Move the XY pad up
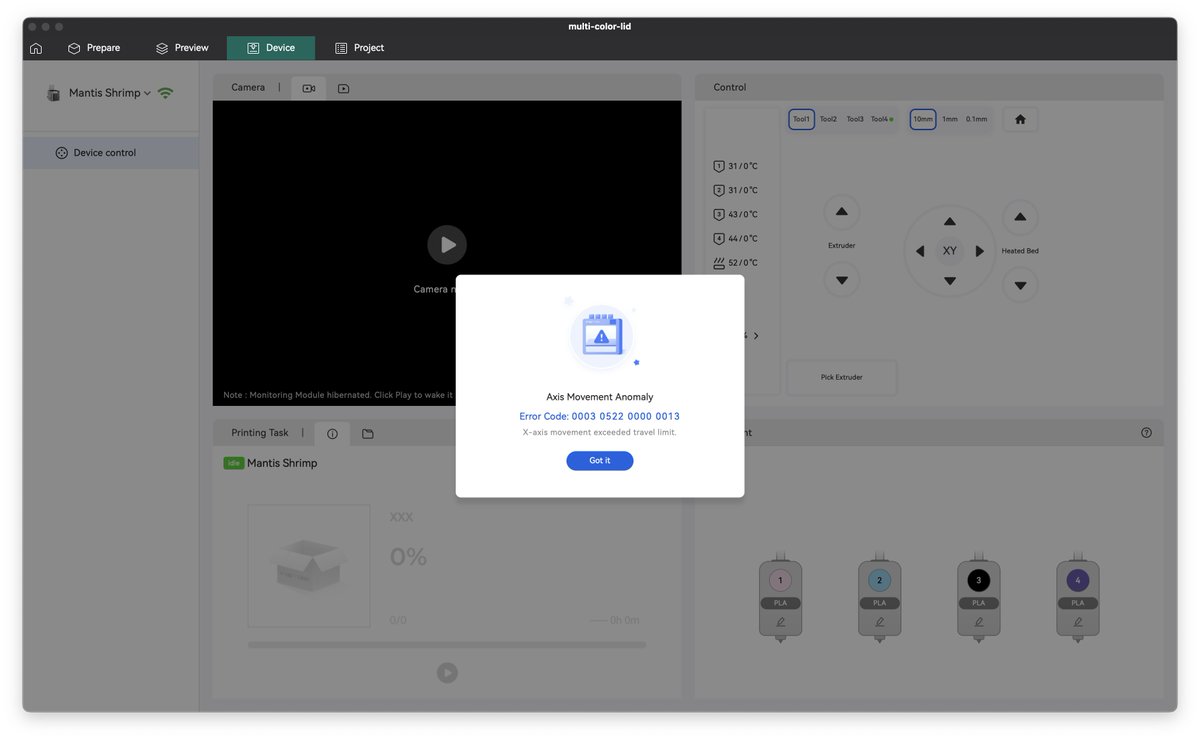 tap(950, 222)
